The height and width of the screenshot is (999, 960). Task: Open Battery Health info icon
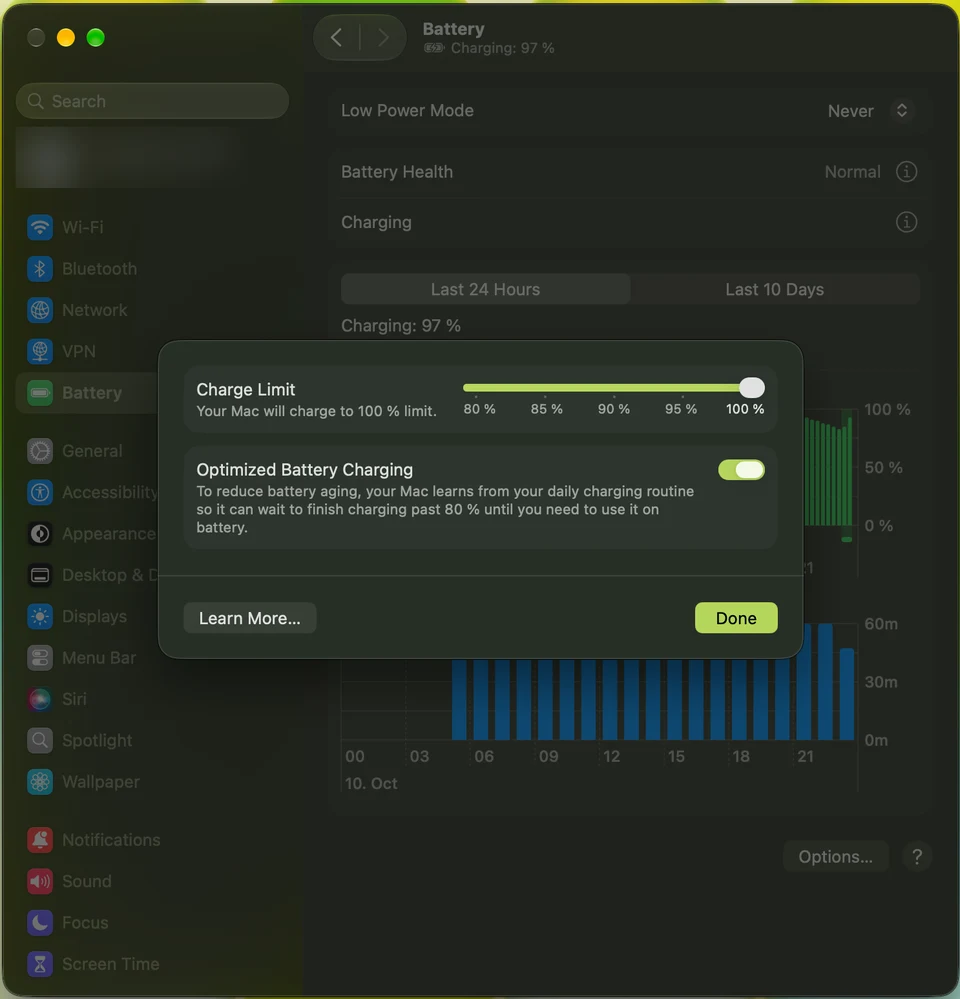pos(906,172)
